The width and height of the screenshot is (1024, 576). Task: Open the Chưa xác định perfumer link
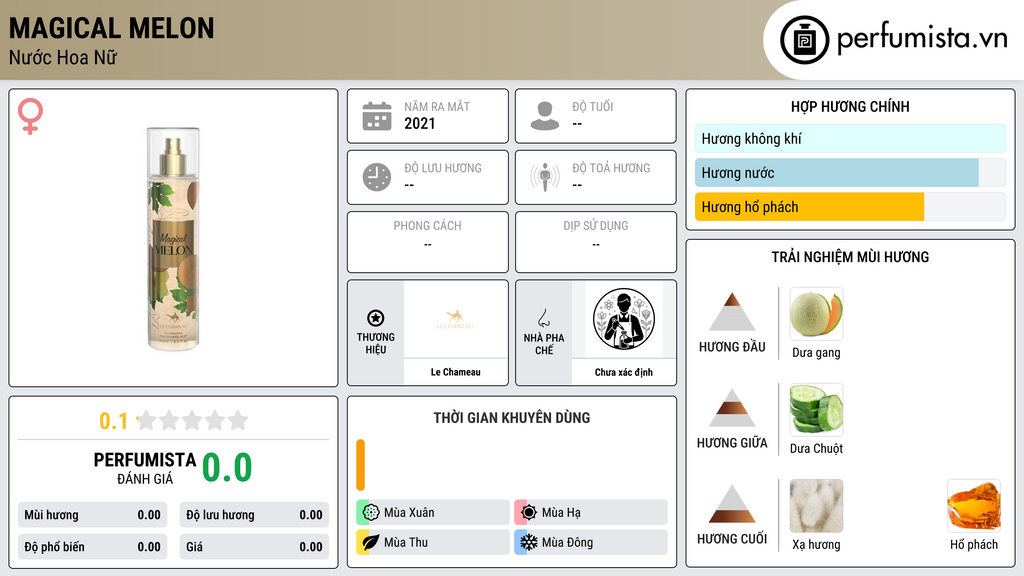[x=624, y=372]
